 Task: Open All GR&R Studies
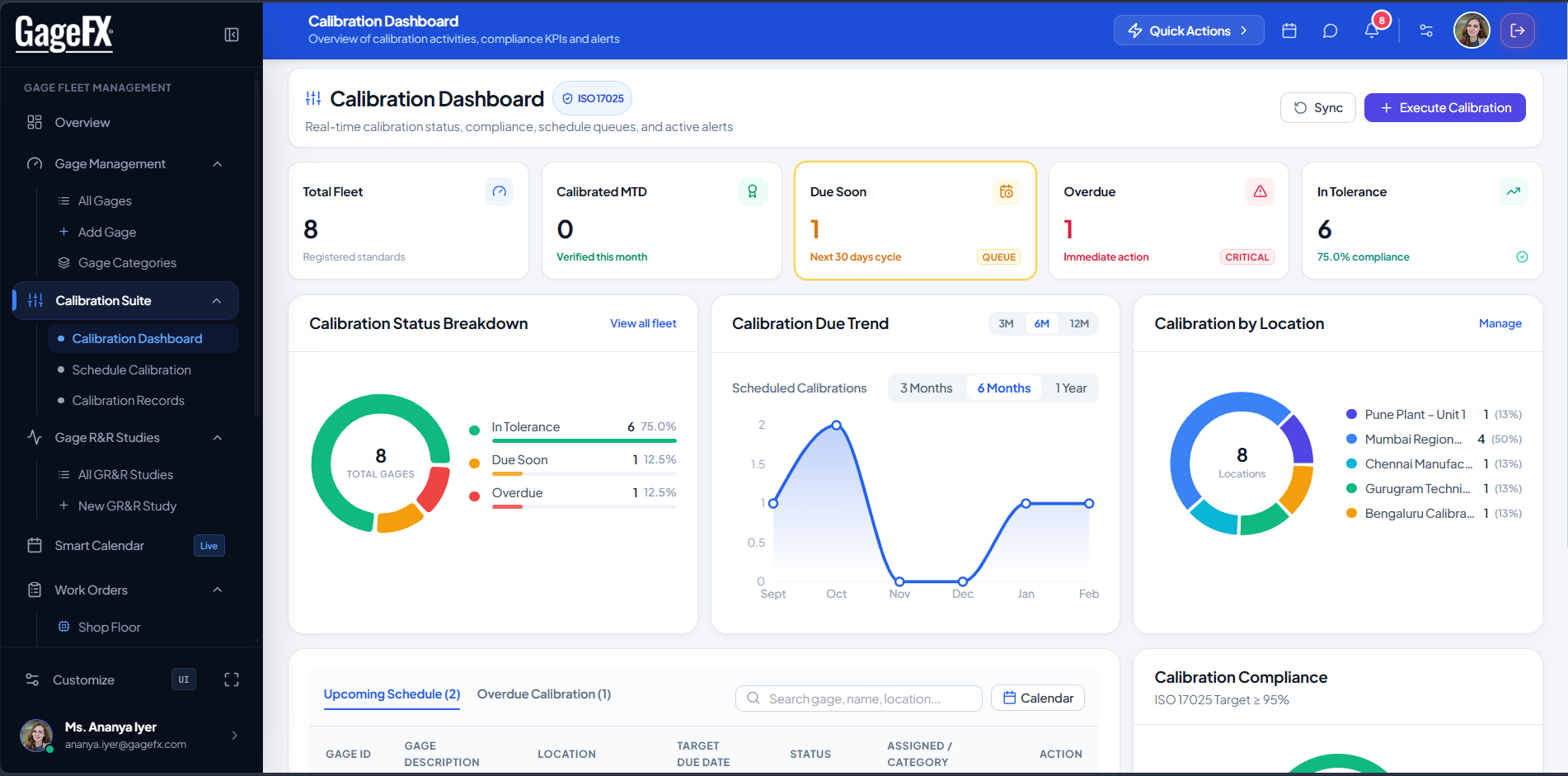click(125, 475)
